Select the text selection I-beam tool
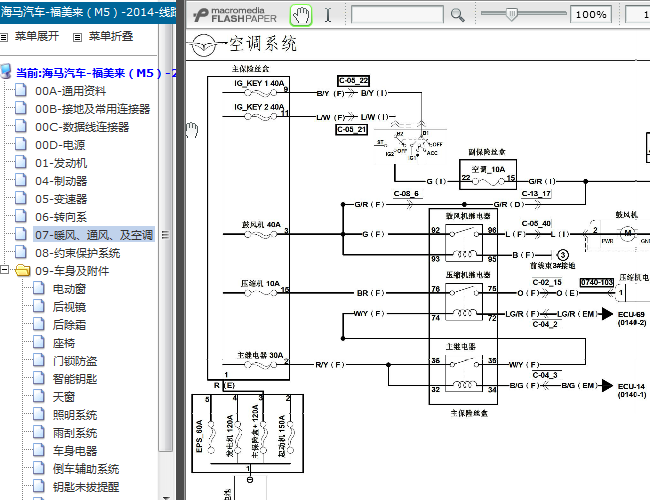 (328, 15)
